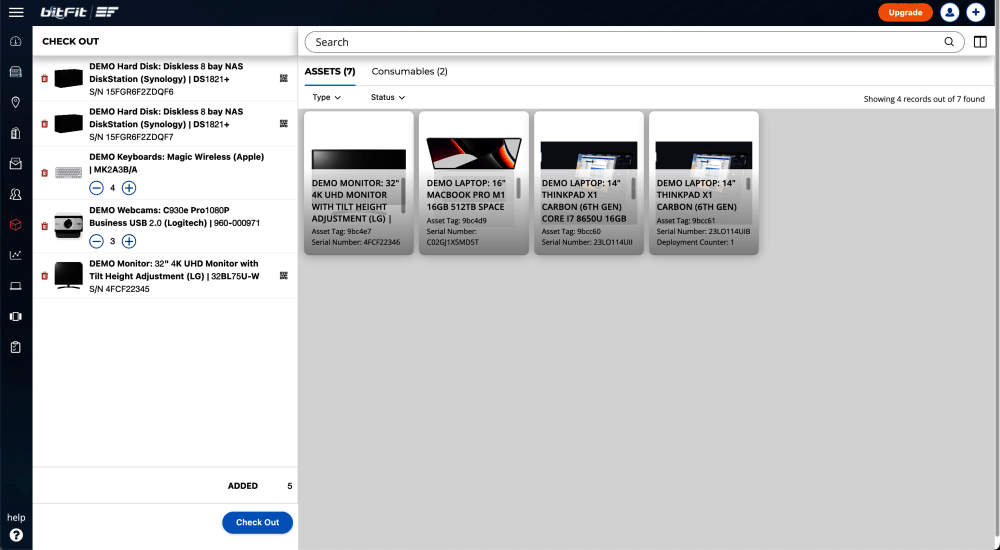Delete first DiskStation S/N 15FGR6F2ZDQF6 from list
The width and height of the screenshot is (1000, 550).
pos(44,79)
